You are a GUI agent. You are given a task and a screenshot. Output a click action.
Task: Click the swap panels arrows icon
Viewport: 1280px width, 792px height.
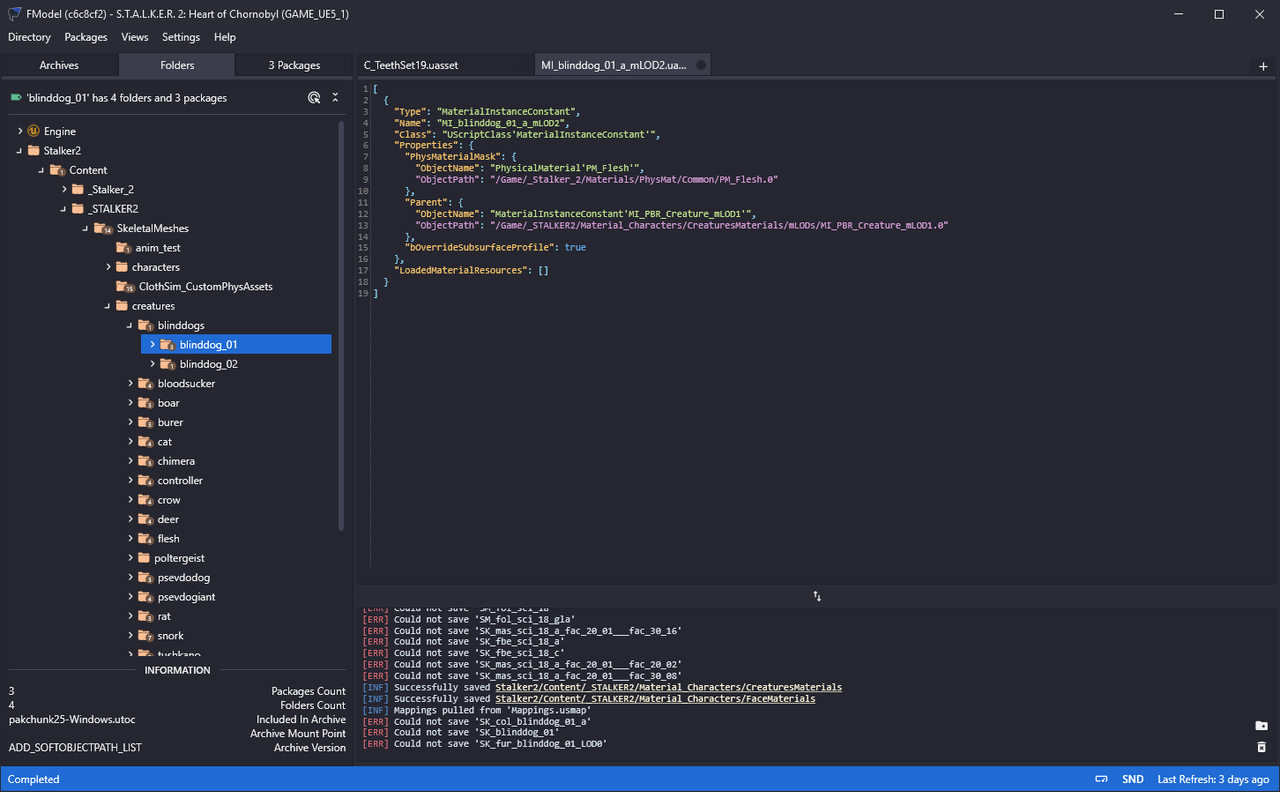tap(817, 596)
